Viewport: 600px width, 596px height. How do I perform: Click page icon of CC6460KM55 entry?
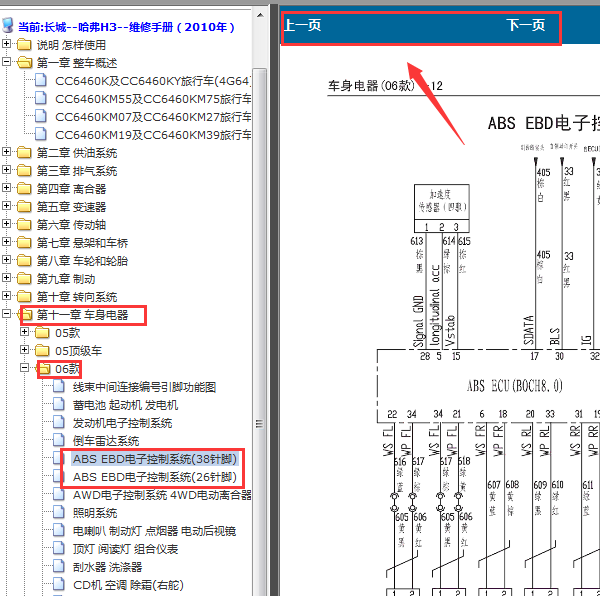pos(41,98)
